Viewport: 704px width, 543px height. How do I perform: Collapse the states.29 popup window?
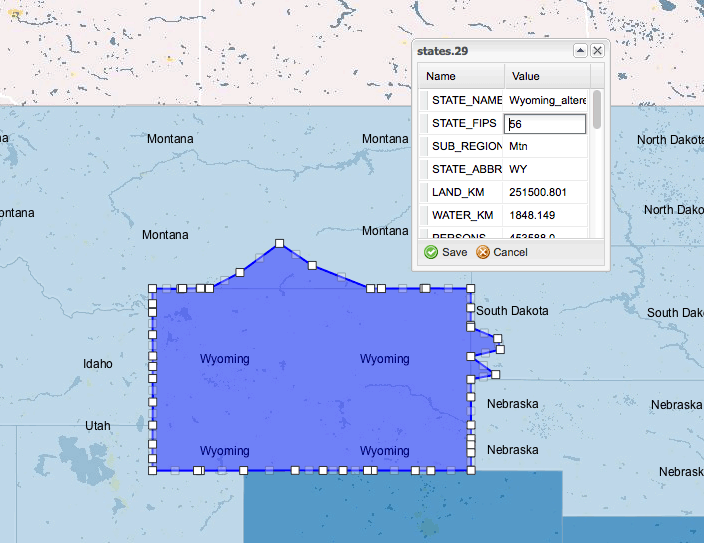click(580, 50)
